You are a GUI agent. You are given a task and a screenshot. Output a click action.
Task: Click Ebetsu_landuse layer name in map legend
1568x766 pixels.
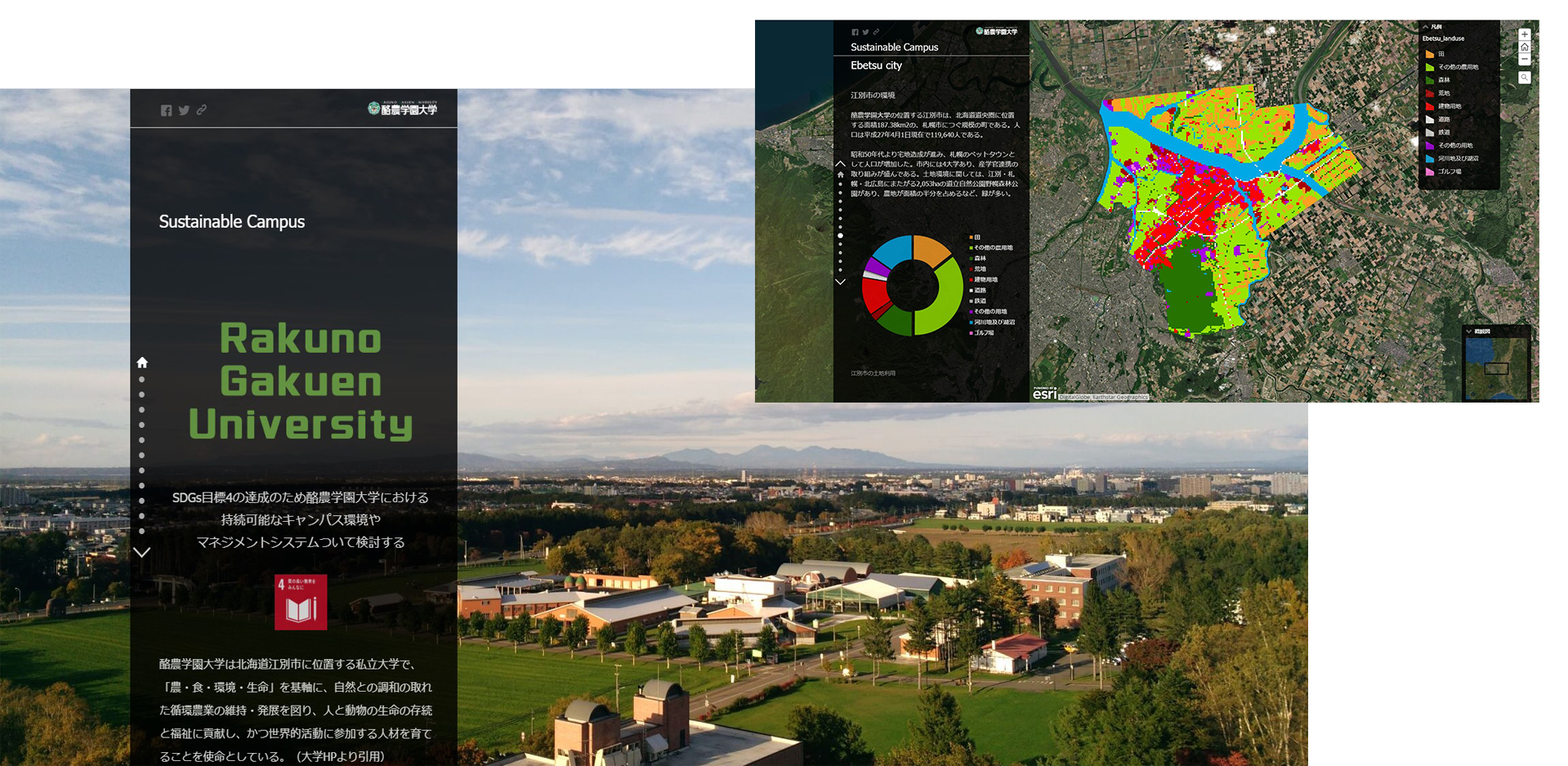click(x=1443, y=38)
